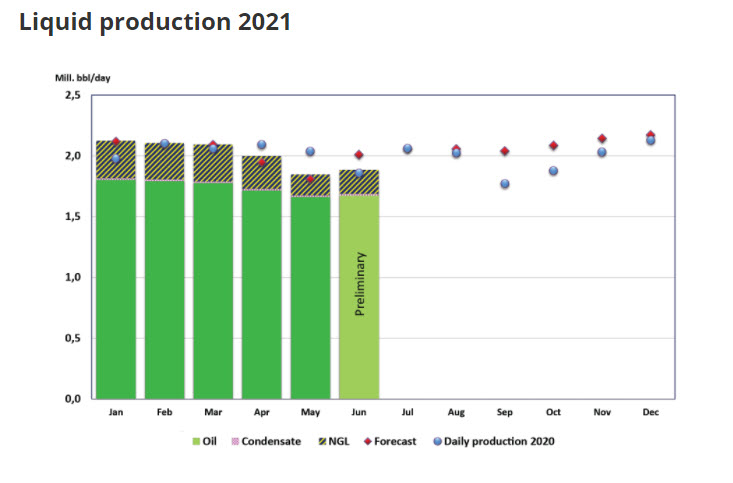This screenshot has height=483, width=733.
Task: Click the July blue data point
Action: (407, 149)
